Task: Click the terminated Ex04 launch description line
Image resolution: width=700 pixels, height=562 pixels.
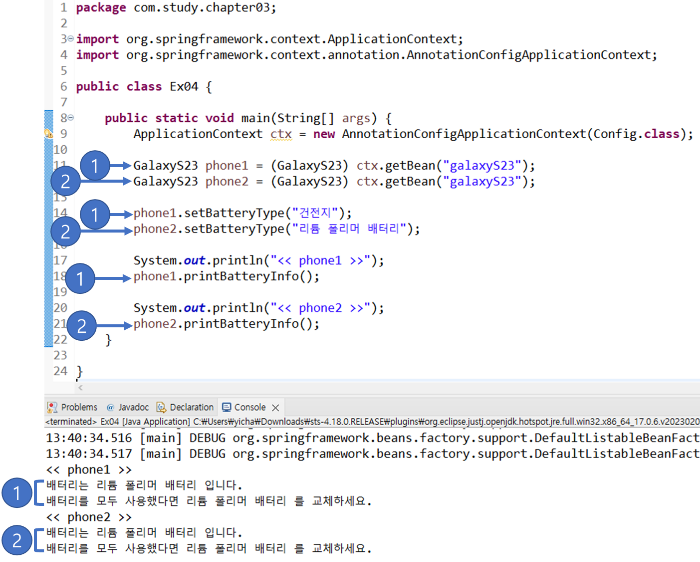Action: [x=372, y=421]
